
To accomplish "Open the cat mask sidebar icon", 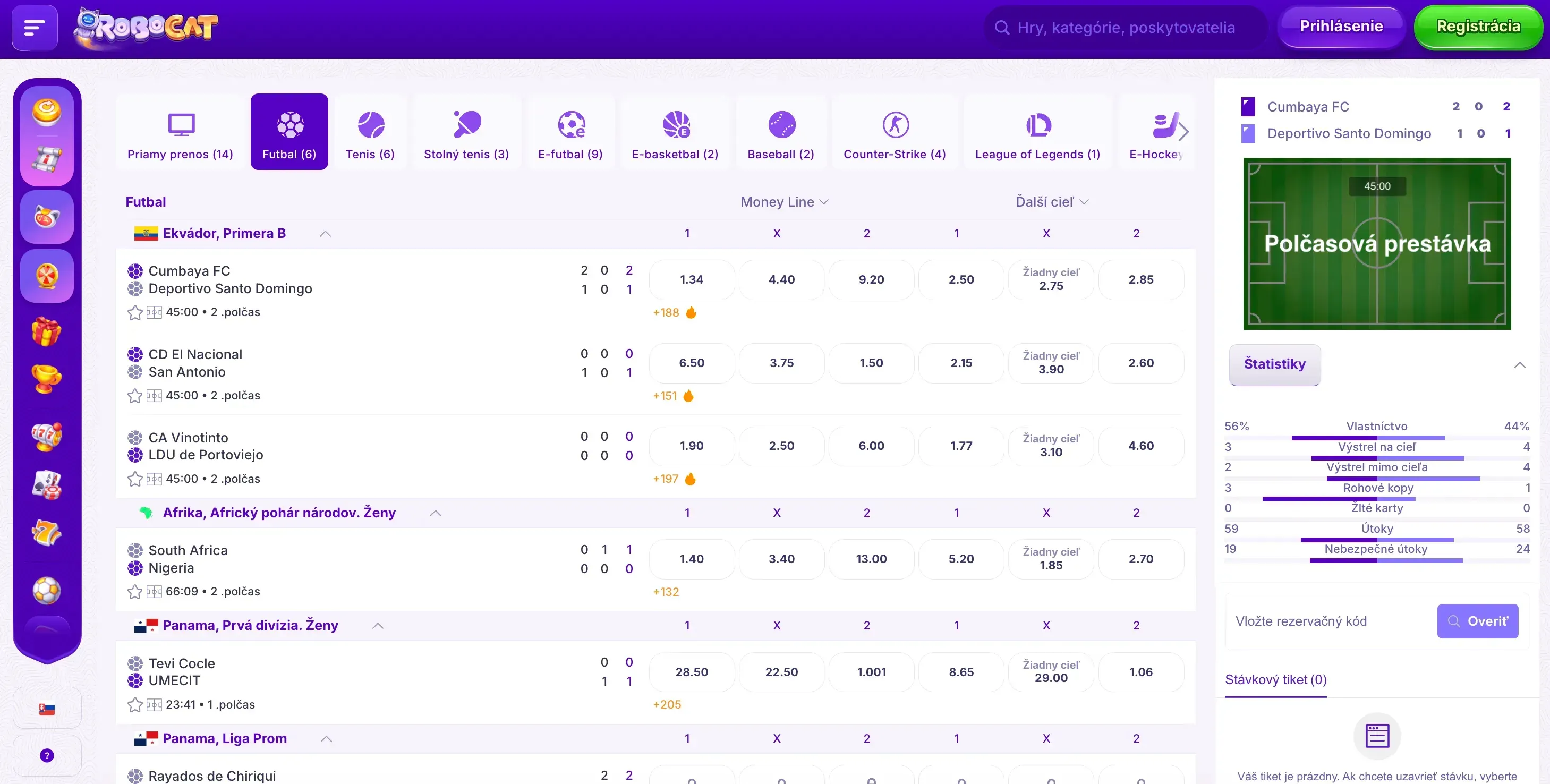I will coord(47,217).
